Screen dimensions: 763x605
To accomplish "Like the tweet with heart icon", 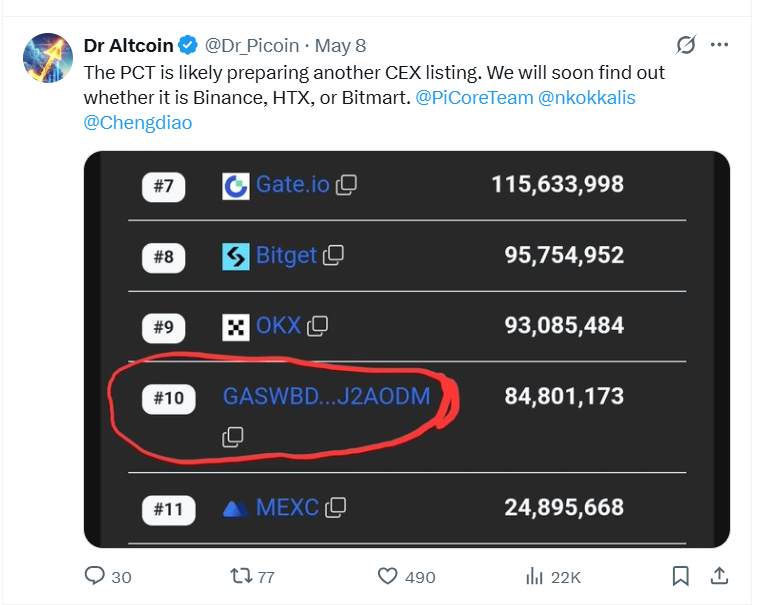I will (x=388, y=576).
